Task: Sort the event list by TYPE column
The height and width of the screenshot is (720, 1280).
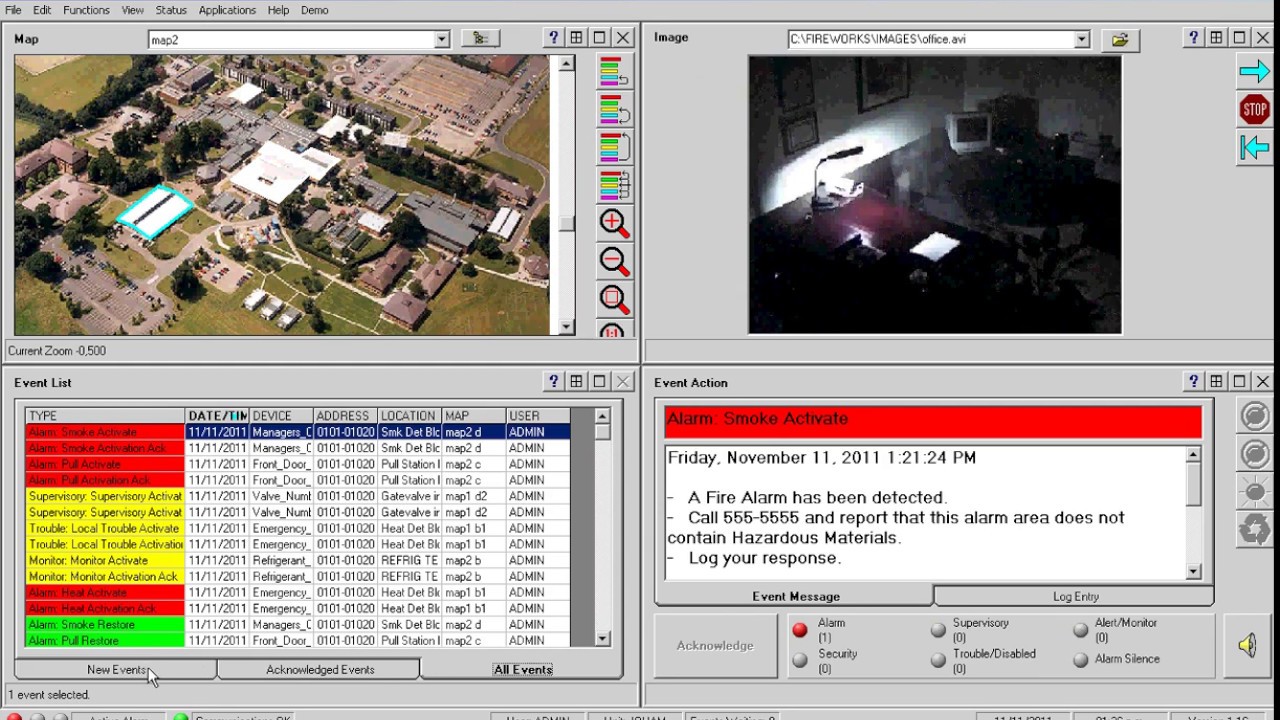Action: click(x=105, y=416)
